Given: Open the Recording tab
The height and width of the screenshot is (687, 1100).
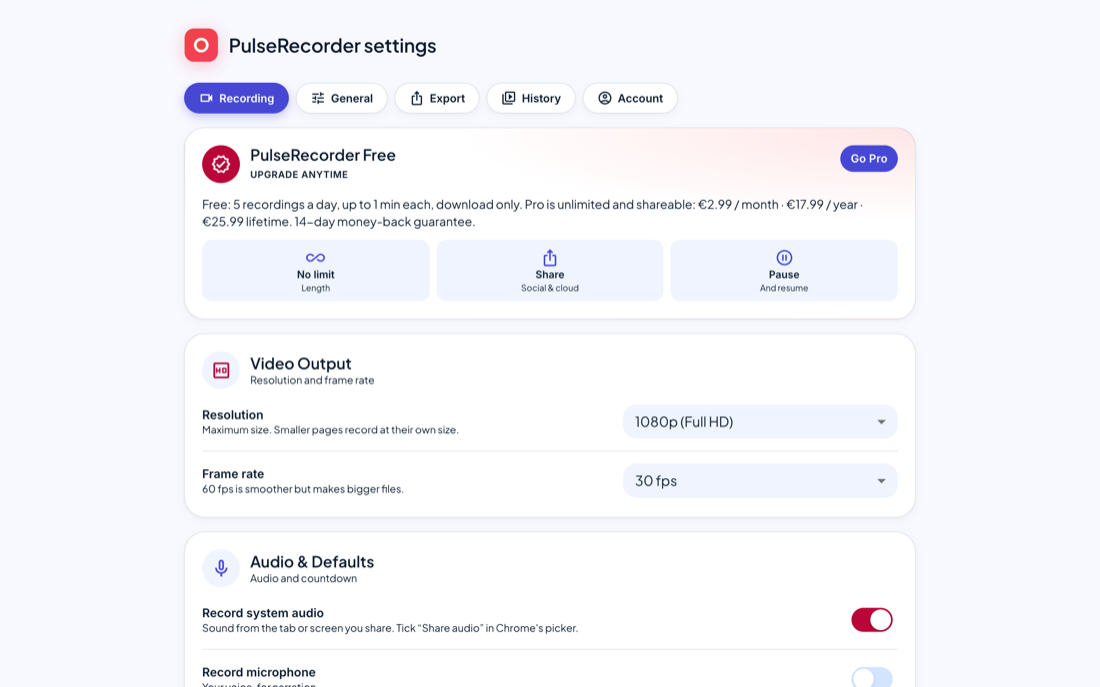Looking at the screenshot, I should click(x=236, y=98).
